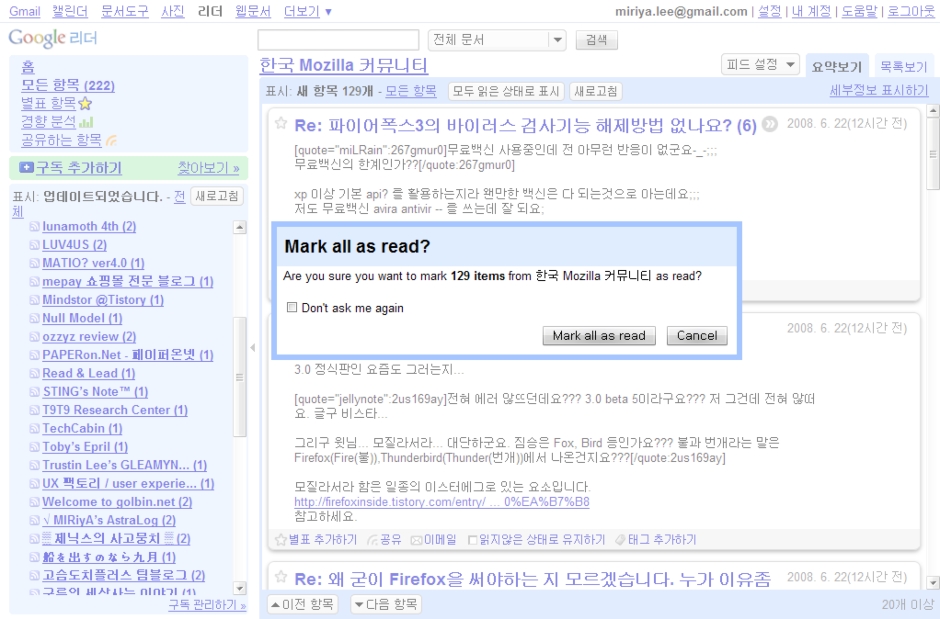Screen dimensions: 940x619
Task: Star the post titled Re: 왜 굳이 Firefox을
Action: click(x=281, y=577)
